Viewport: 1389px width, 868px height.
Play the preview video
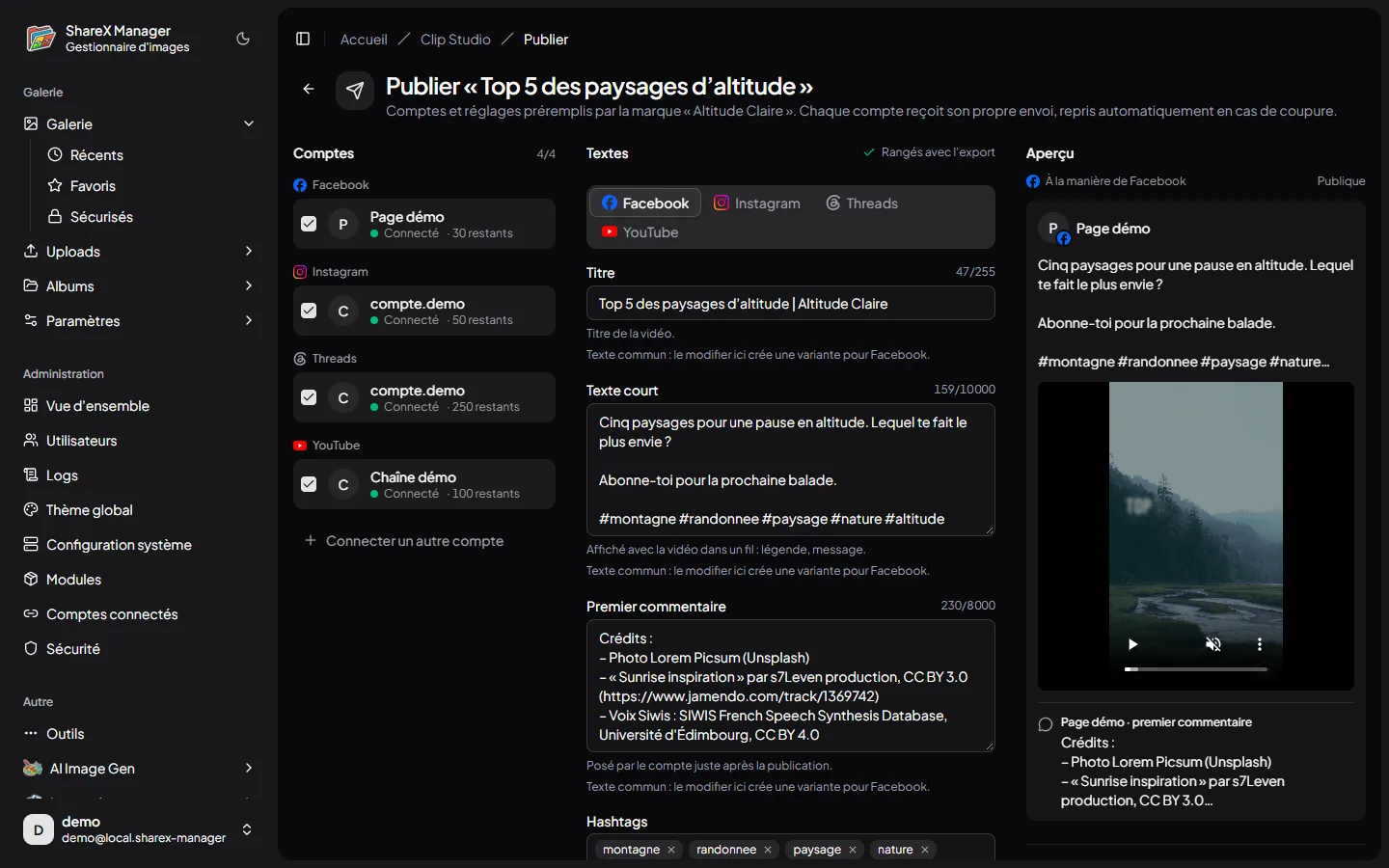pyautogui.click(x=1133, y=644)
